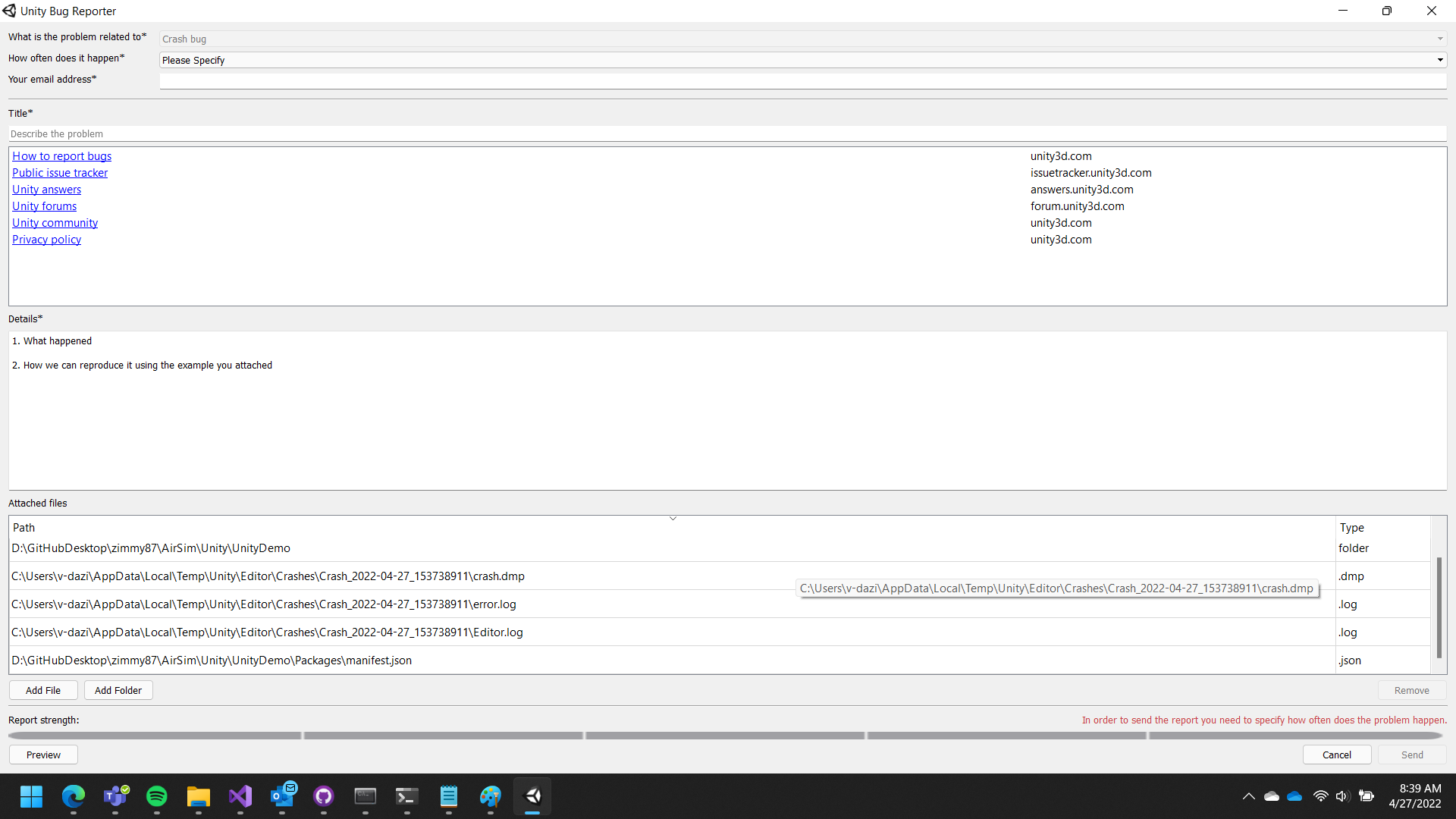The image size is (1456, 819).
Task: Show hidden icons in the system tray
Action: point(1249,796)
